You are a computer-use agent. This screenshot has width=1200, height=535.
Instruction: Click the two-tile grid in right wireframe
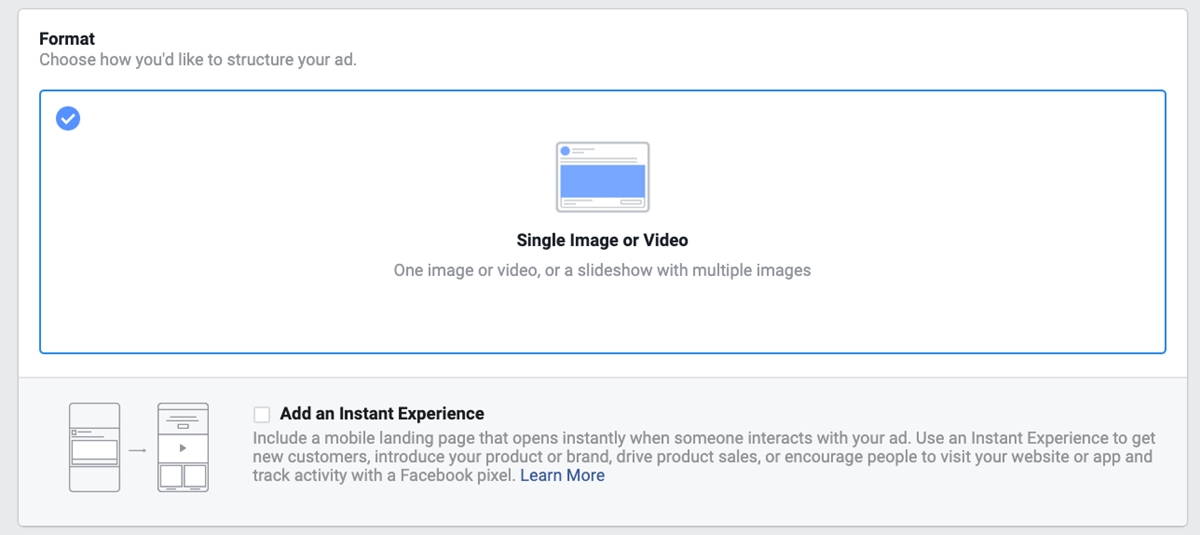[183, 474]
